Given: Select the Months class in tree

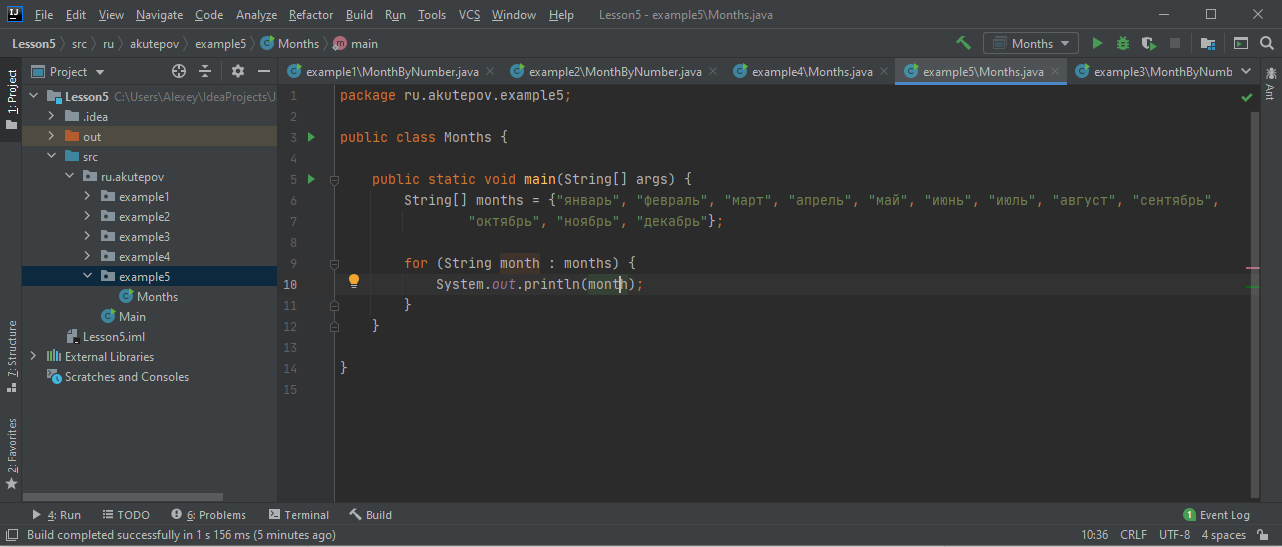Looking at the screenshot, I should (x=148, y=297).
